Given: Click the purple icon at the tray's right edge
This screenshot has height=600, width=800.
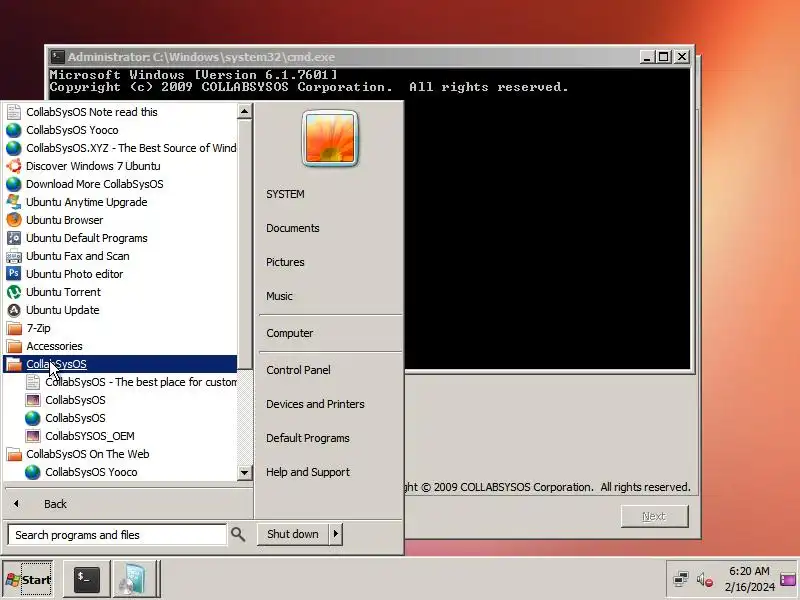Looking at the screenshot, I should coord(789,580).
